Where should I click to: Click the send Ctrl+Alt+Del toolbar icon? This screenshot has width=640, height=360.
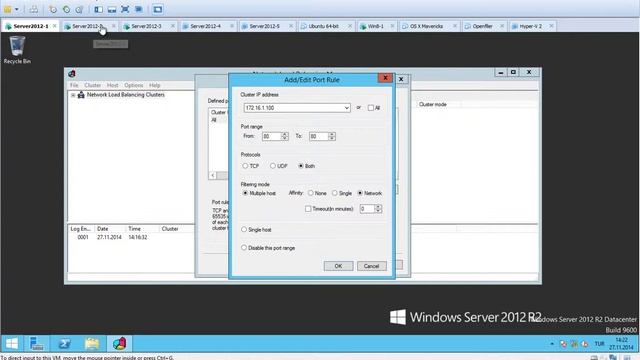34,9
